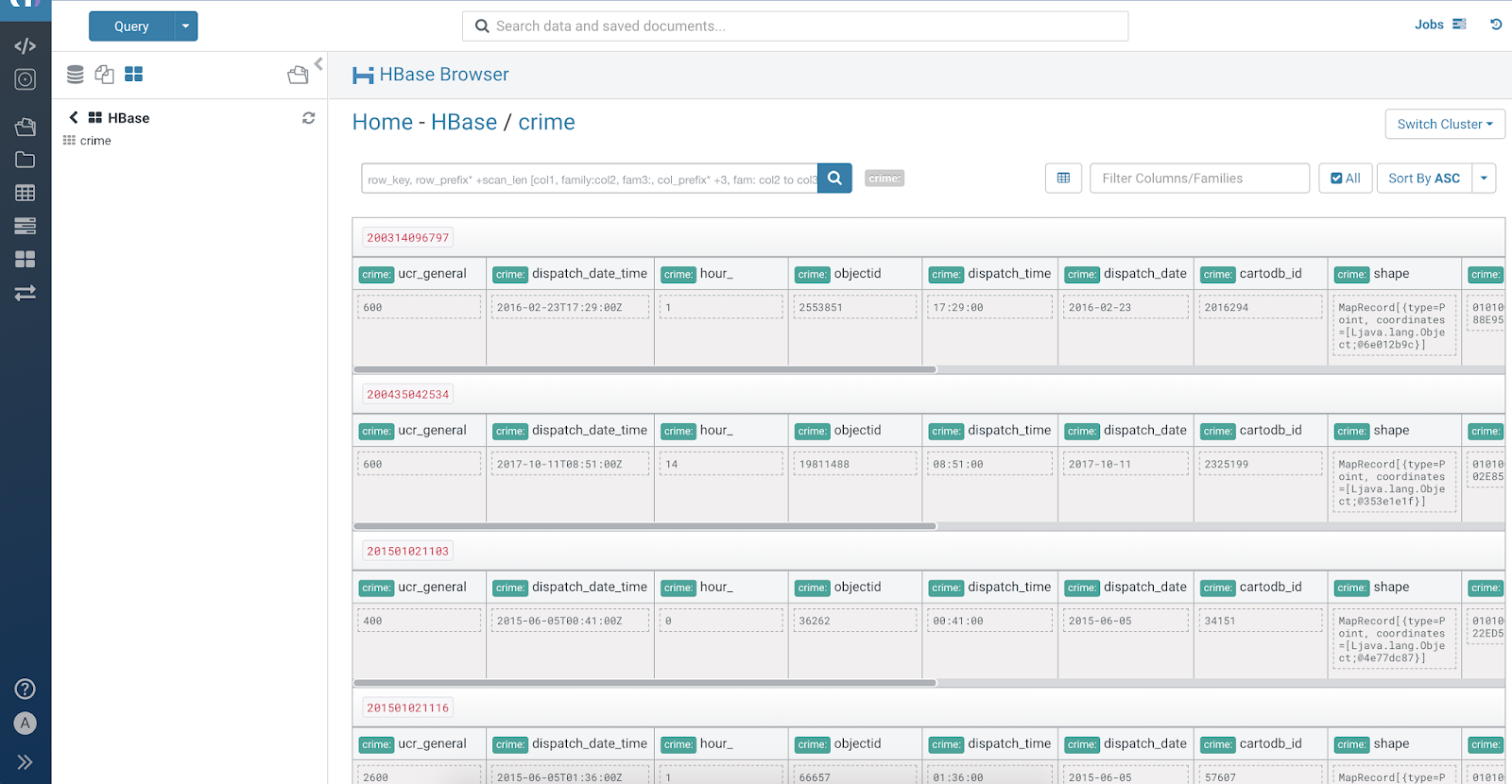The image size is (1512, 784).
Task: Click cartodb_id value 2016294
Action: (x=1260, y=308)
